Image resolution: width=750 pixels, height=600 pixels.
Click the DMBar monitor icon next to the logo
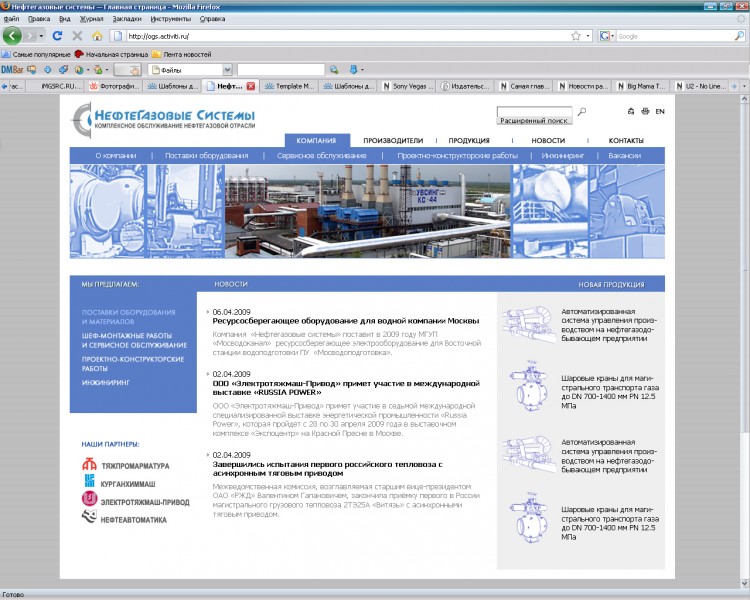32,70
